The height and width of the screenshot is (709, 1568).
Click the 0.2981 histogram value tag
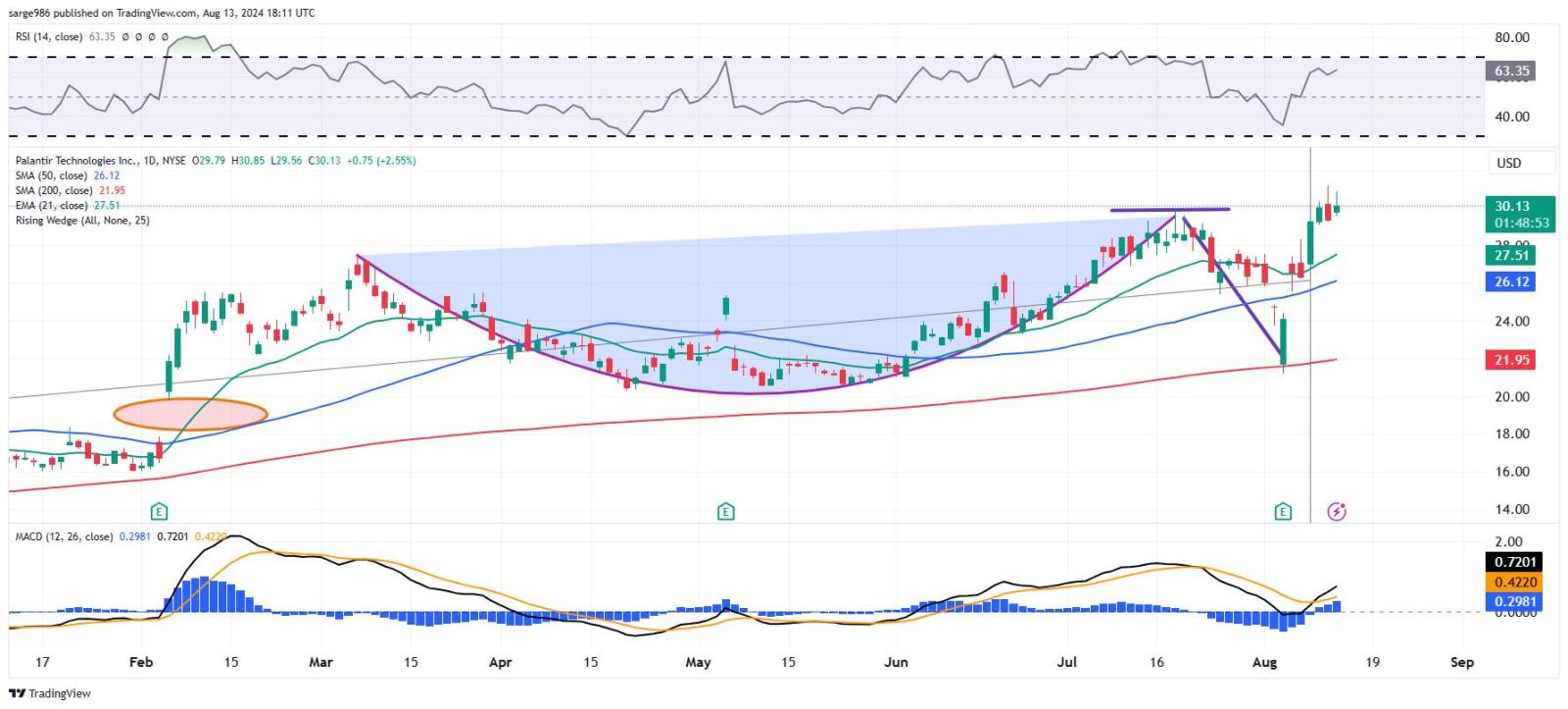(1514, 601)
